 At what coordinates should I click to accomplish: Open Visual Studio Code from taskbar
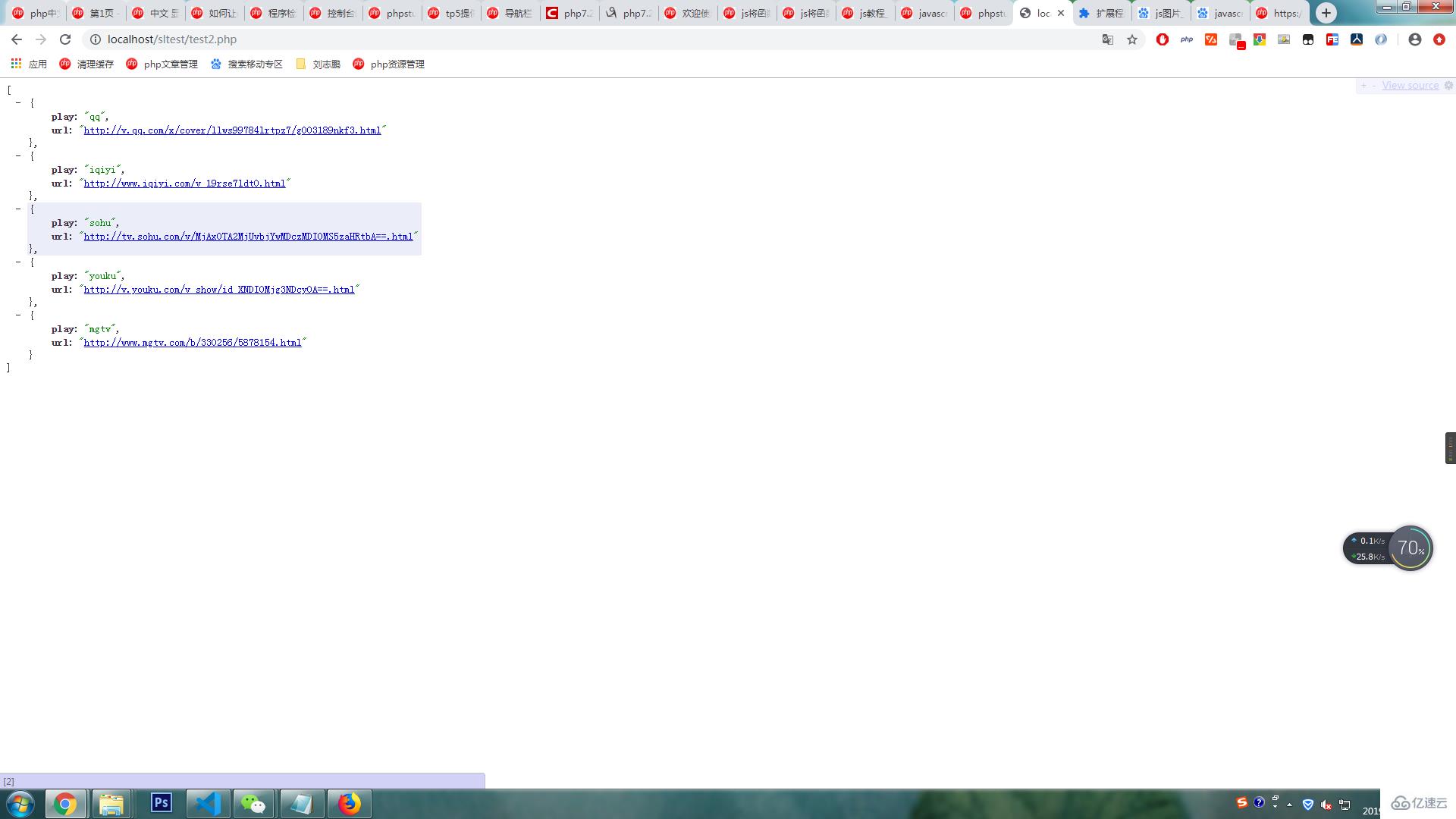click(x=208, y=803)
